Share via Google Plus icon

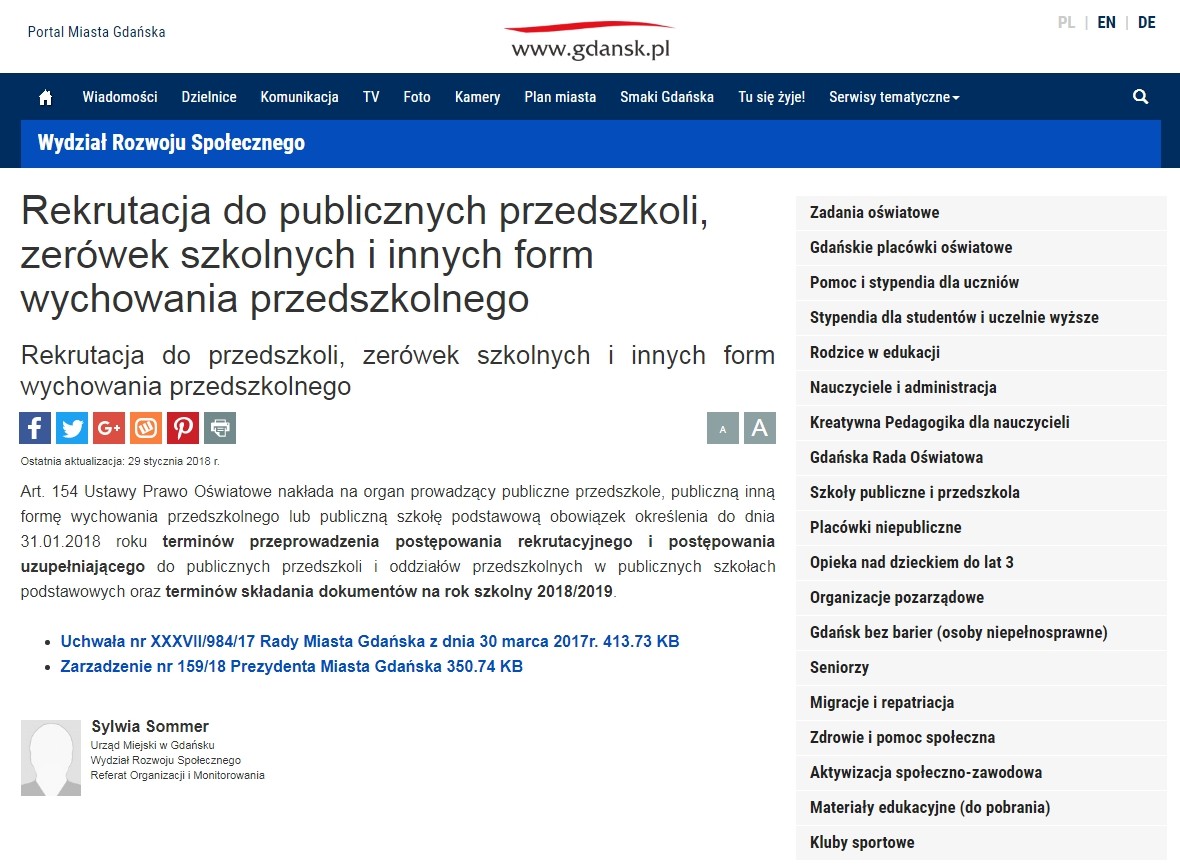coord(109,428)
